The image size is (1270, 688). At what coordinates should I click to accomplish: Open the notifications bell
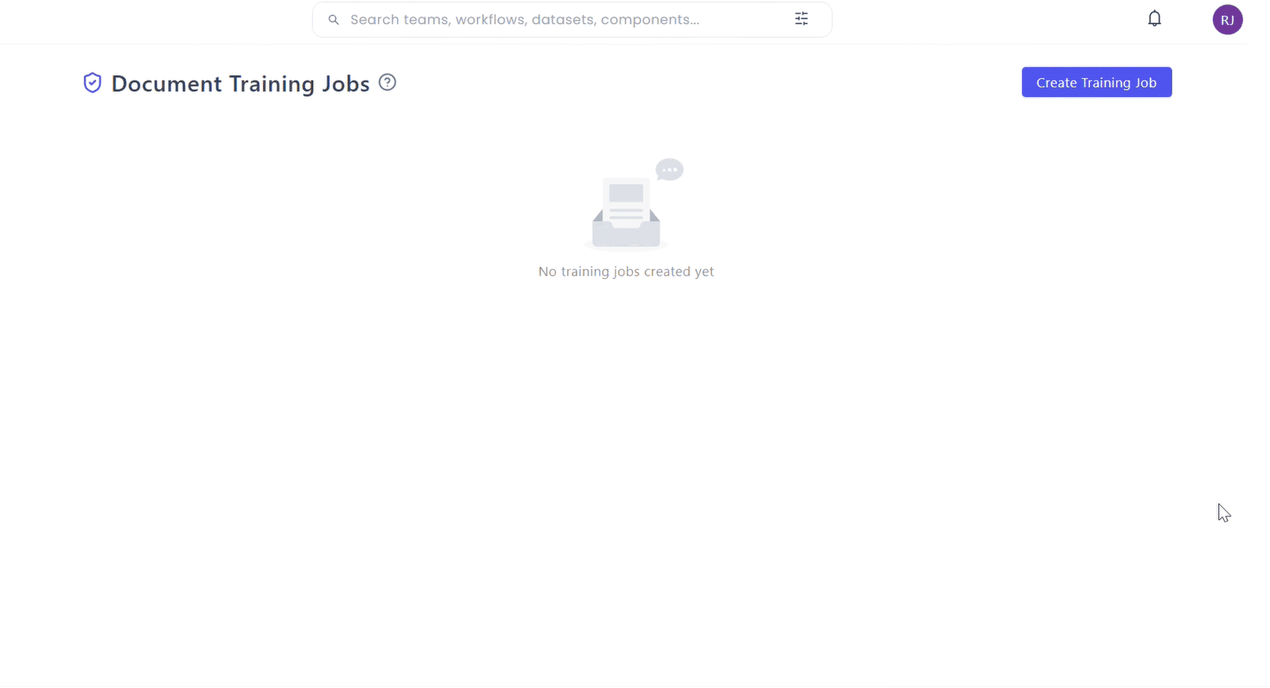click(x=1154, y=19)
